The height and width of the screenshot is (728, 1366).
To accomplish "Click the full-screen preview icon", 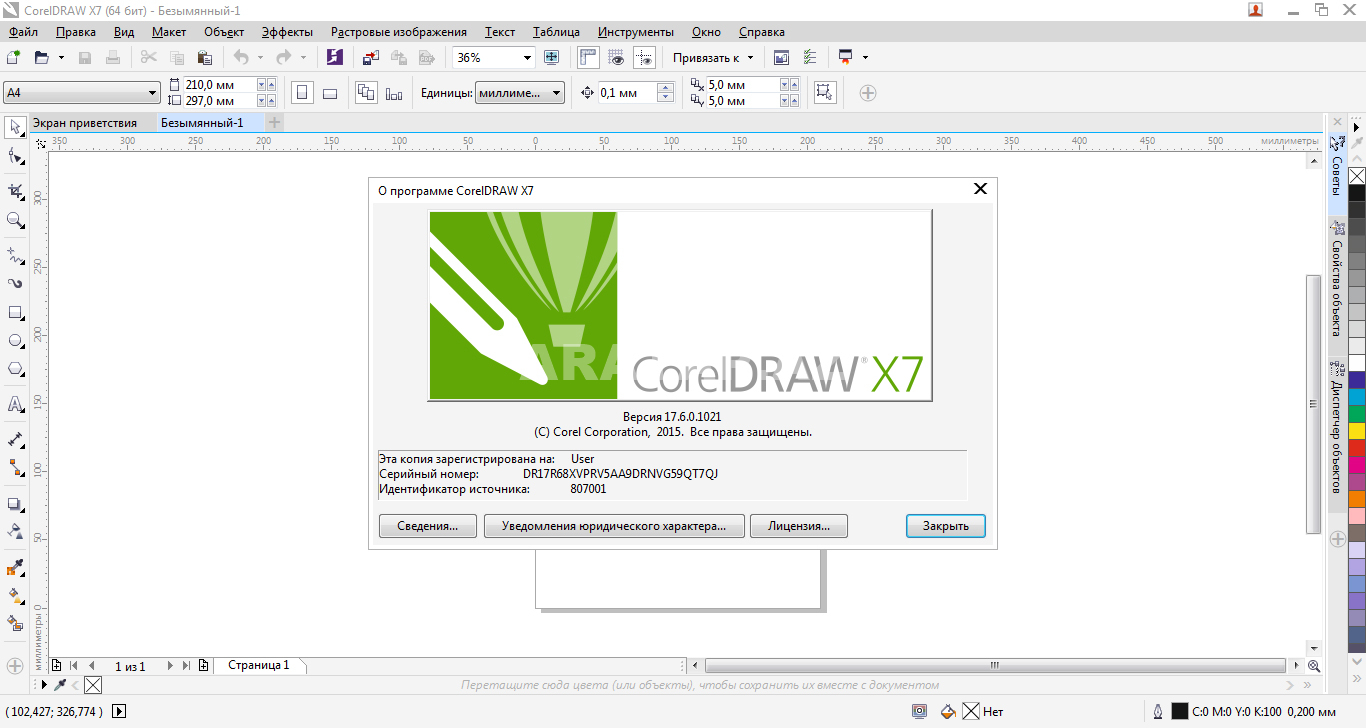I will pos(551,57).
